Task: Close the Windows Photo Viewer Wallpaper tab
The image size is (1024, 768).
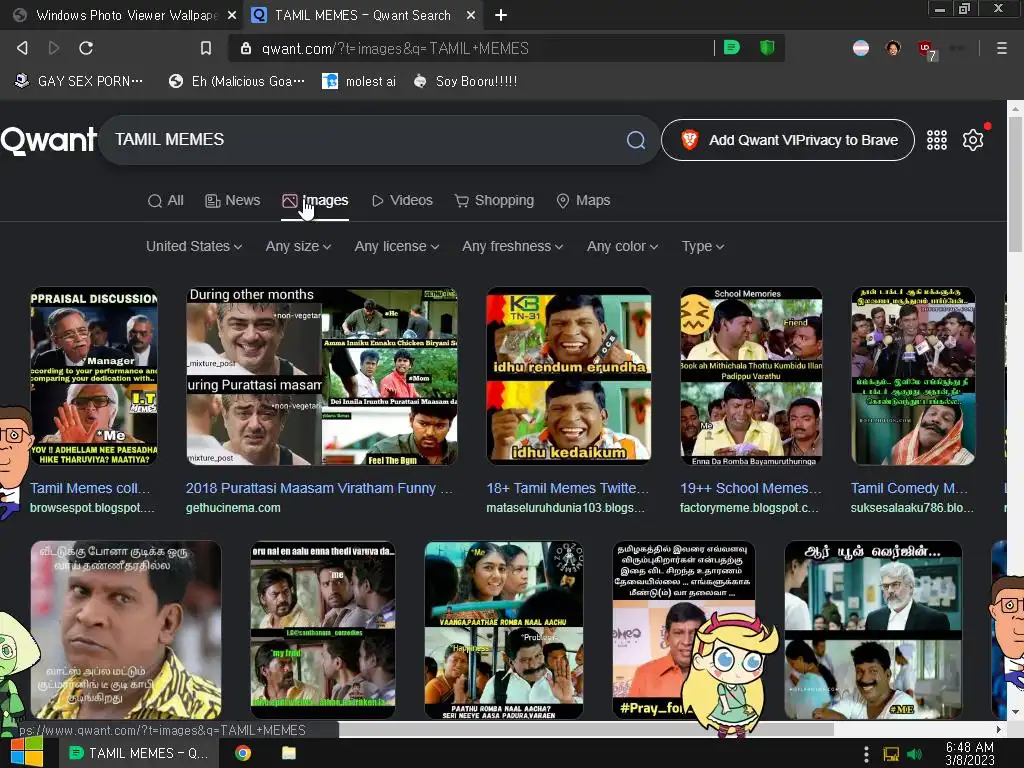Action: click(x=232, y=15)
